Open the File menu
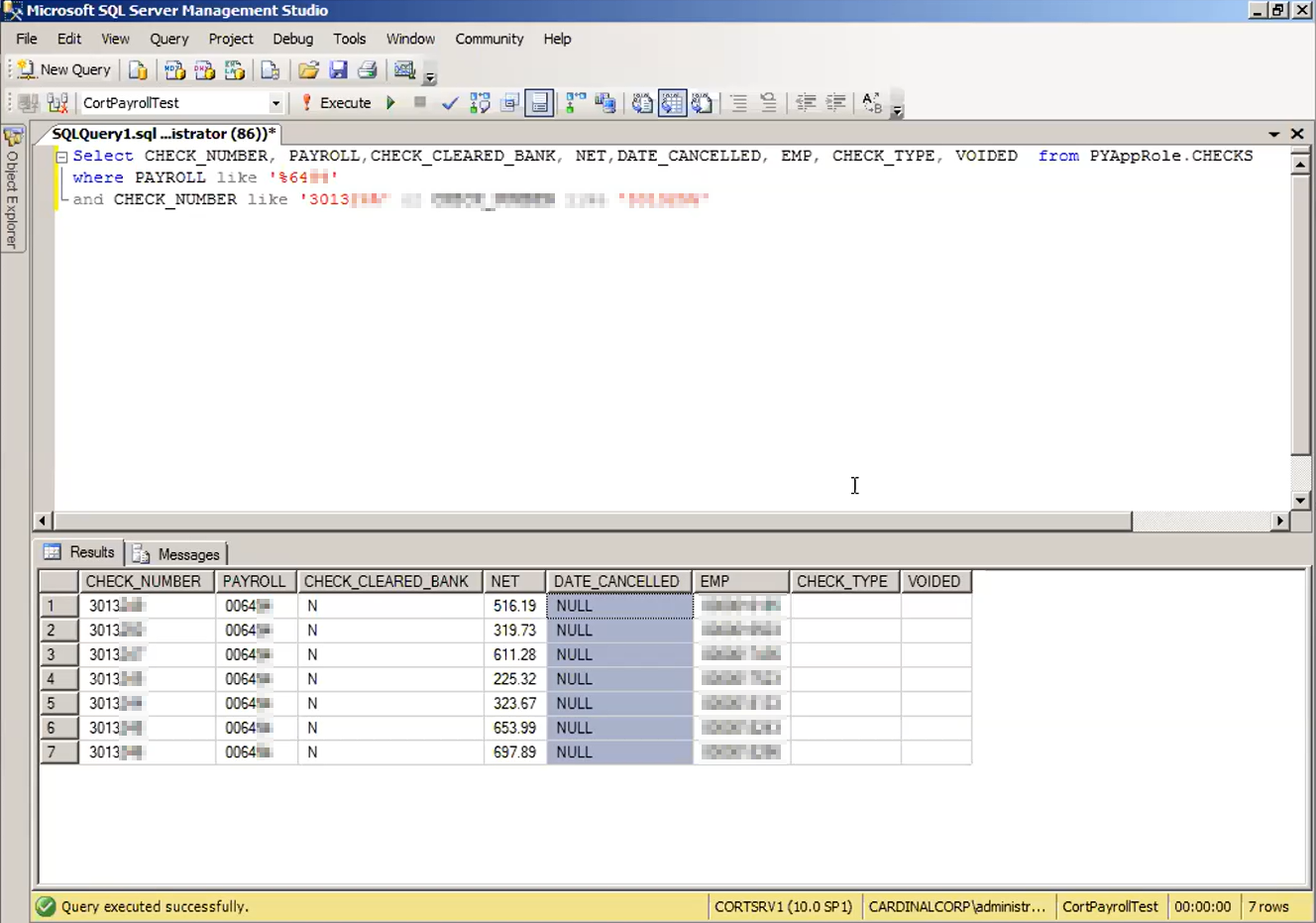 pos(27,39)
